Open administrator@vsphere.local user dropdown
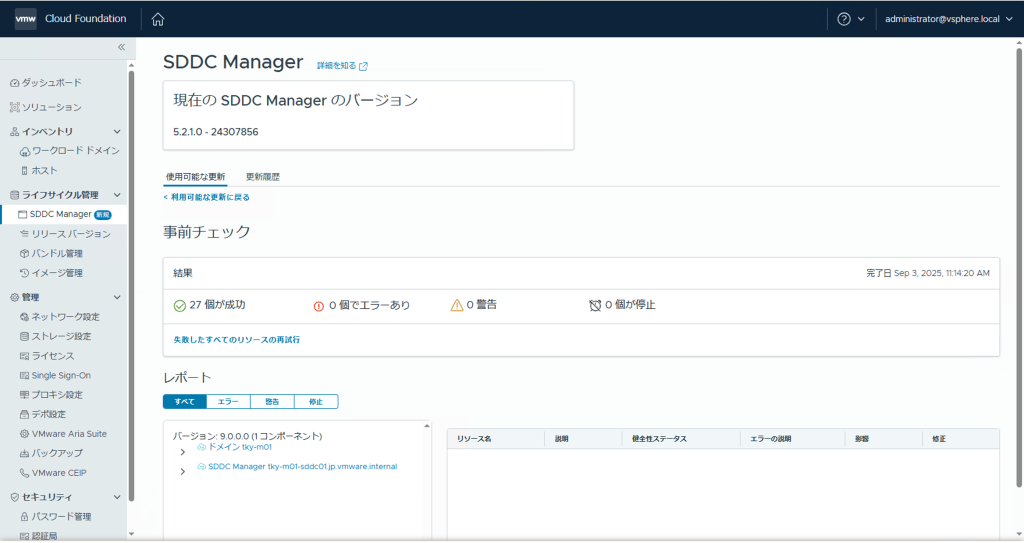The image size is (1024, 543). [x=949, y=19]
